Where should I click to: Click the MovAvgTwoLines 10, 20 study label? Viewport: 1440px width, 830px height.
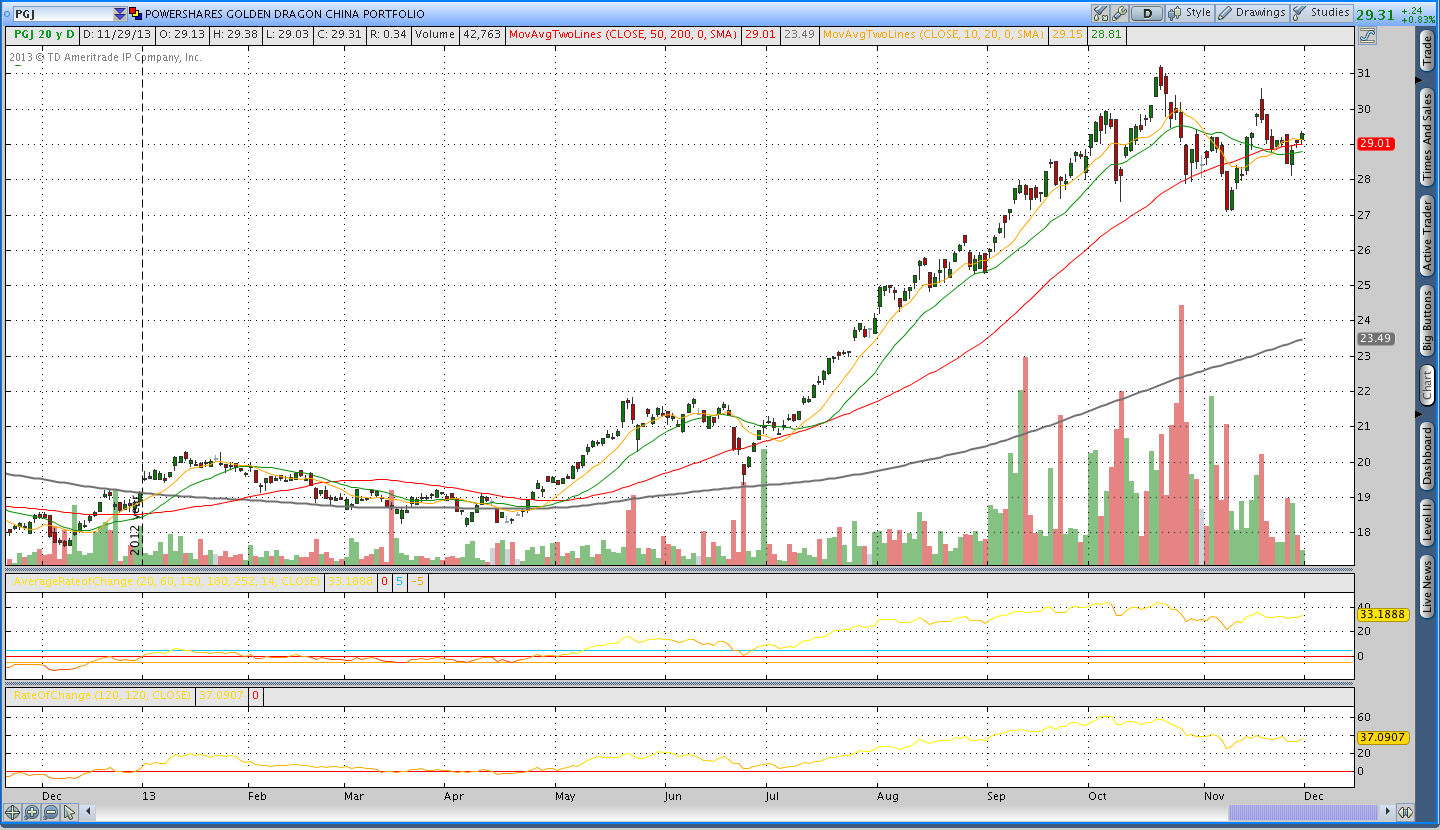933,34
